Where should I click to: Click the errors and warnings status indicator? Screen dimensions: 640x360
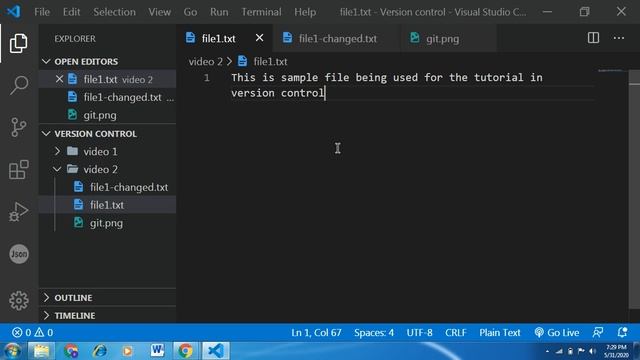pyautogui.click(x=33, y=332)
